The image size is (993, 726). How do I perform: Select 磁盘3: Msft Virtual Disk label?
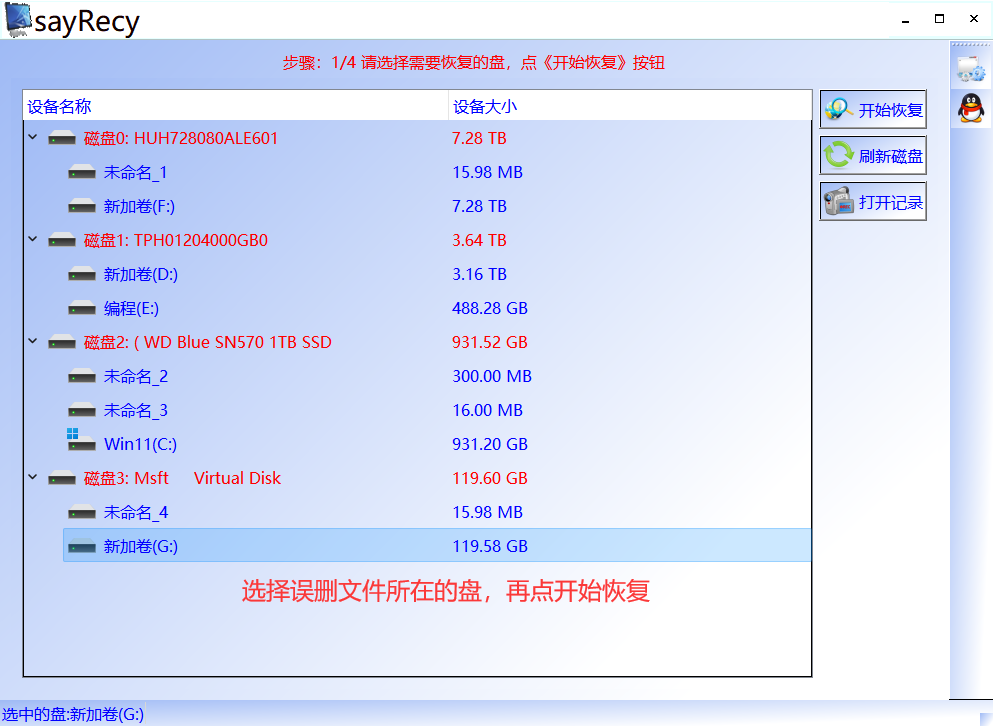coord(182,478)
